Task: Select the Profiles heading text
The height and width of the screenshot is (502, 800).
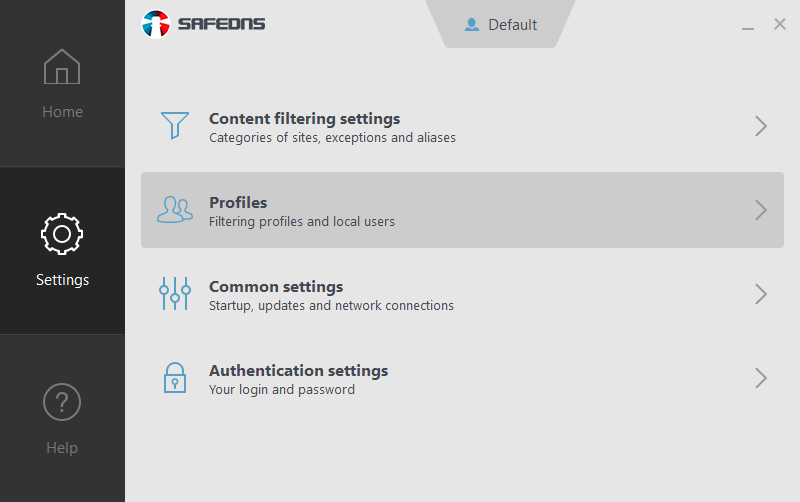Action: (x=238, y=203)
